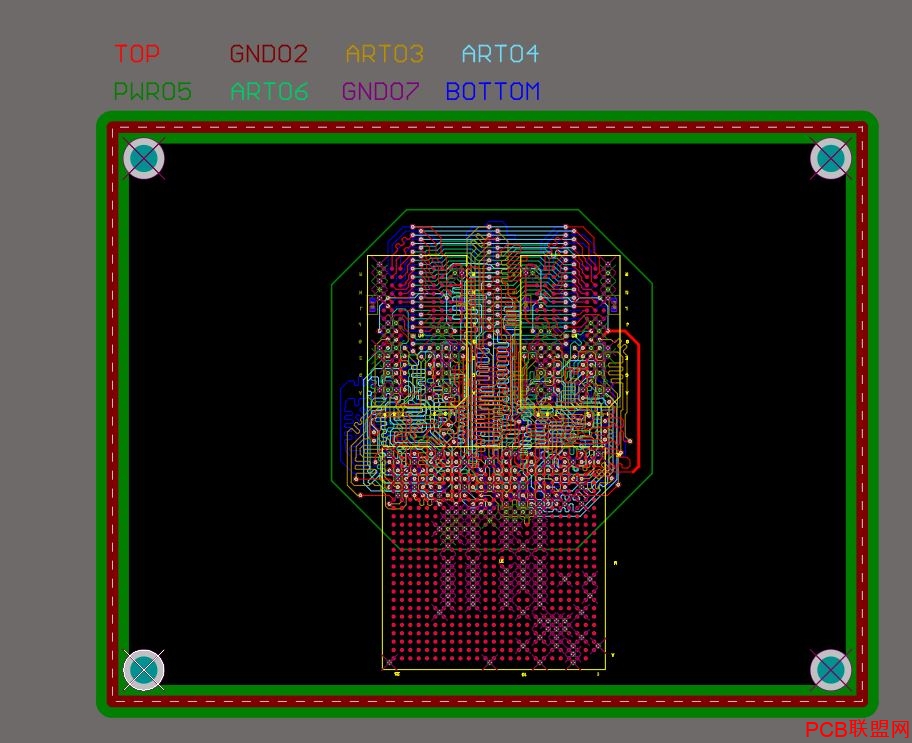Click the TOP layer label
The image size is (912, 743).
click(137, 54)
